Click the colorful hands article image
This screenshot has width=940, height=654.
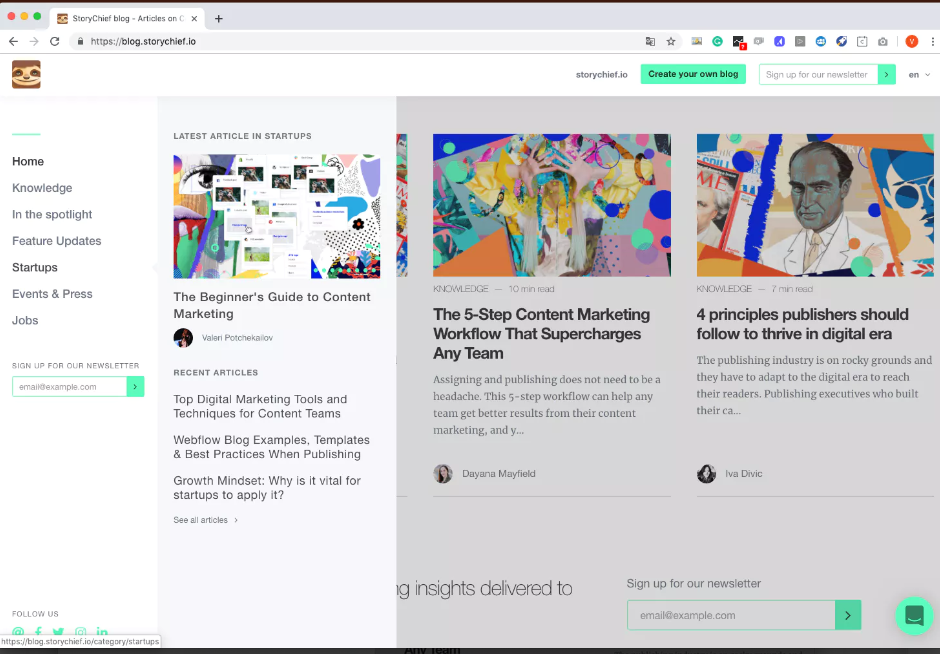tap(552, 205)
